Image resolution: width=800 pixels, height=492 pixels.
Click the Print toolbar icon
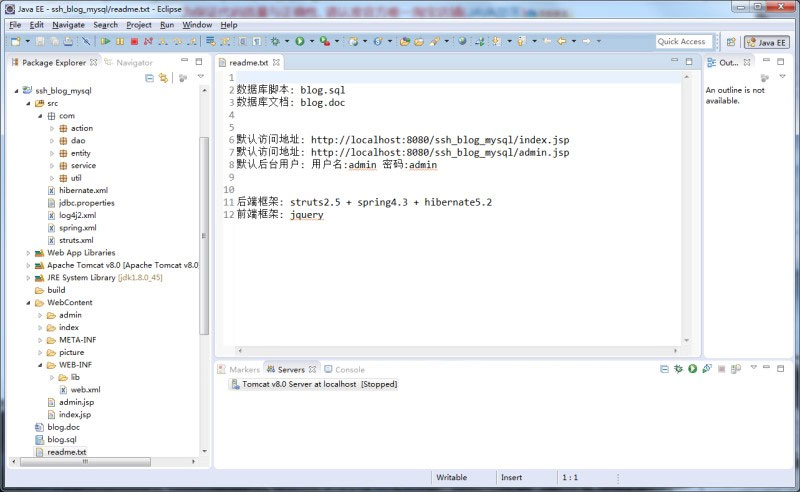[68, 41]
